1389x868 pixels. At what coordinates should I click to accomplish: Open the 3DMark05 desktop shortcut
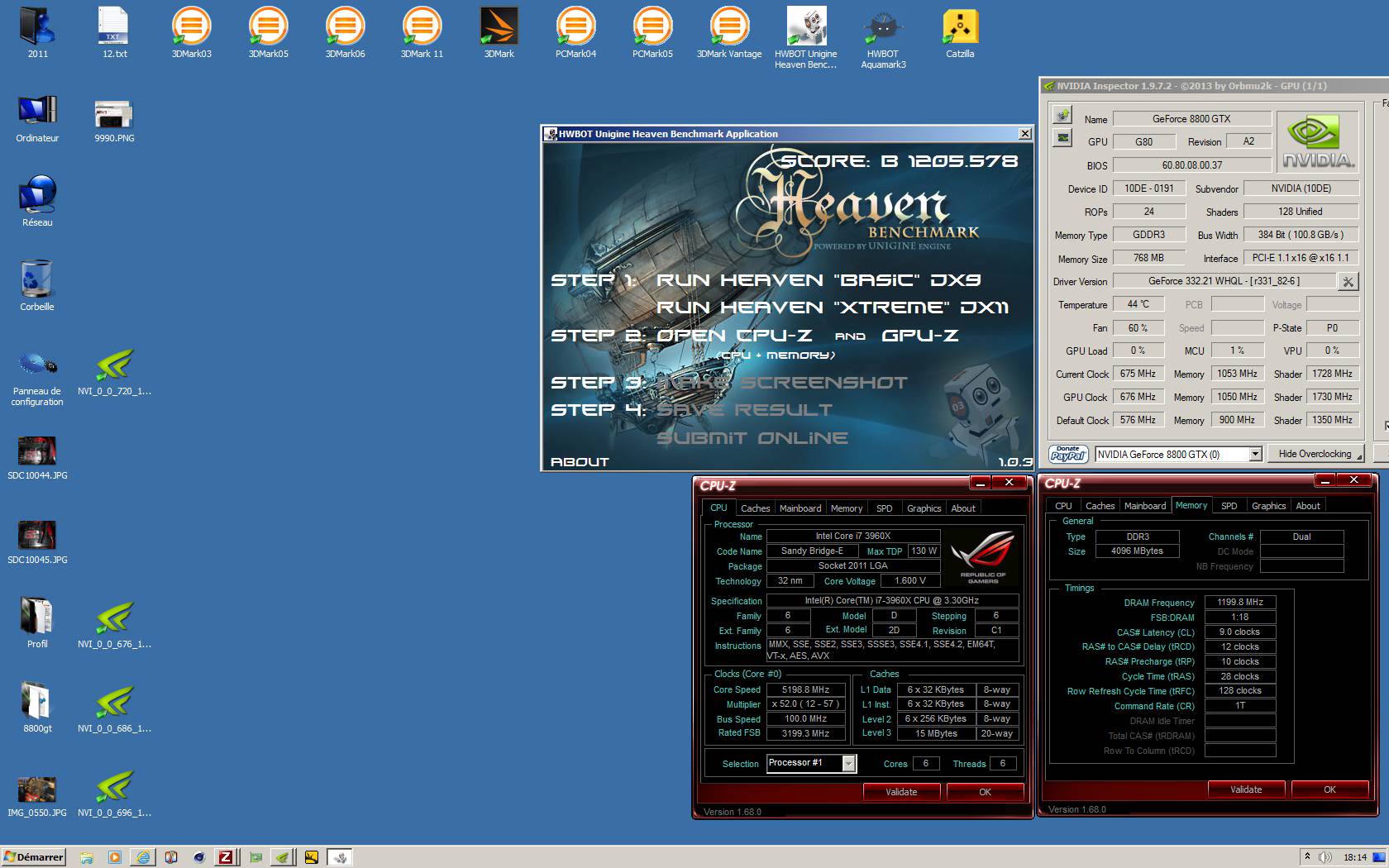tap(268, 31)
